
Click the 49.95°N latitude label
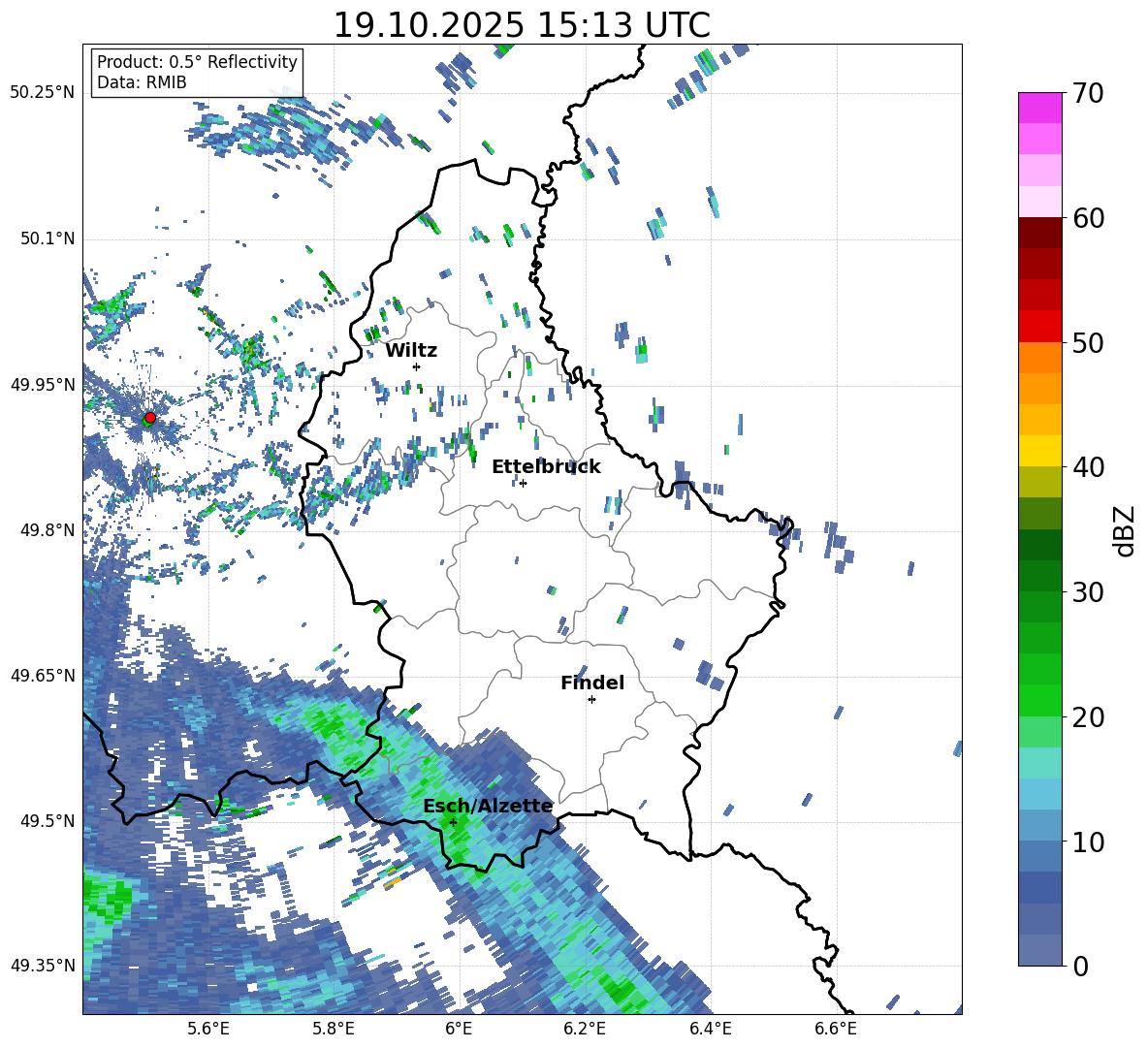[43, 385]
